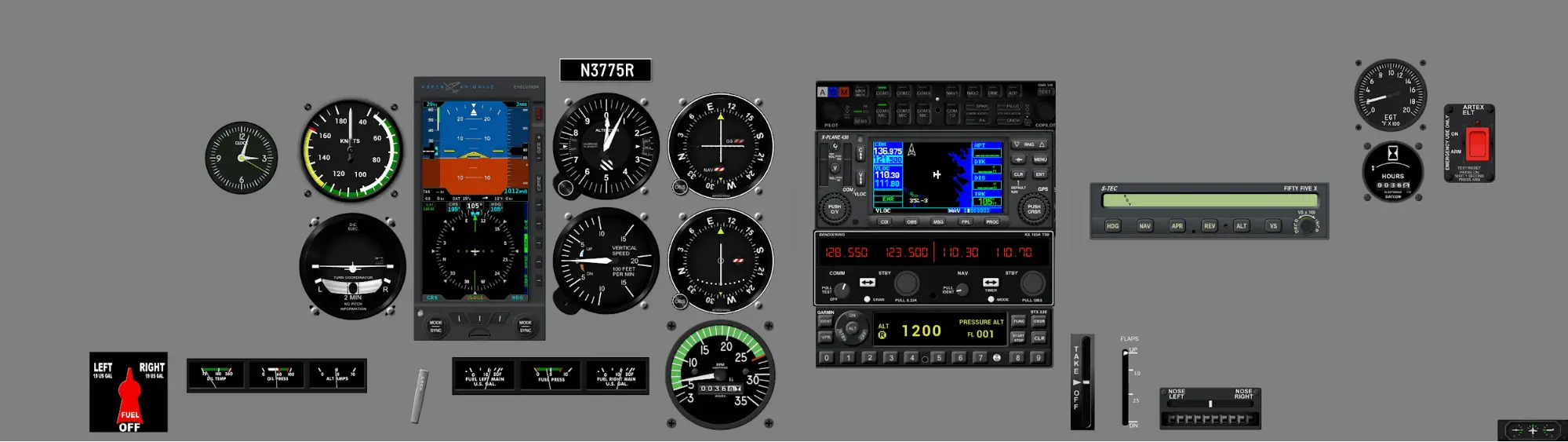Open messages with the MSG button
This screenshot has height=442, width=1568.
[938, 221]
